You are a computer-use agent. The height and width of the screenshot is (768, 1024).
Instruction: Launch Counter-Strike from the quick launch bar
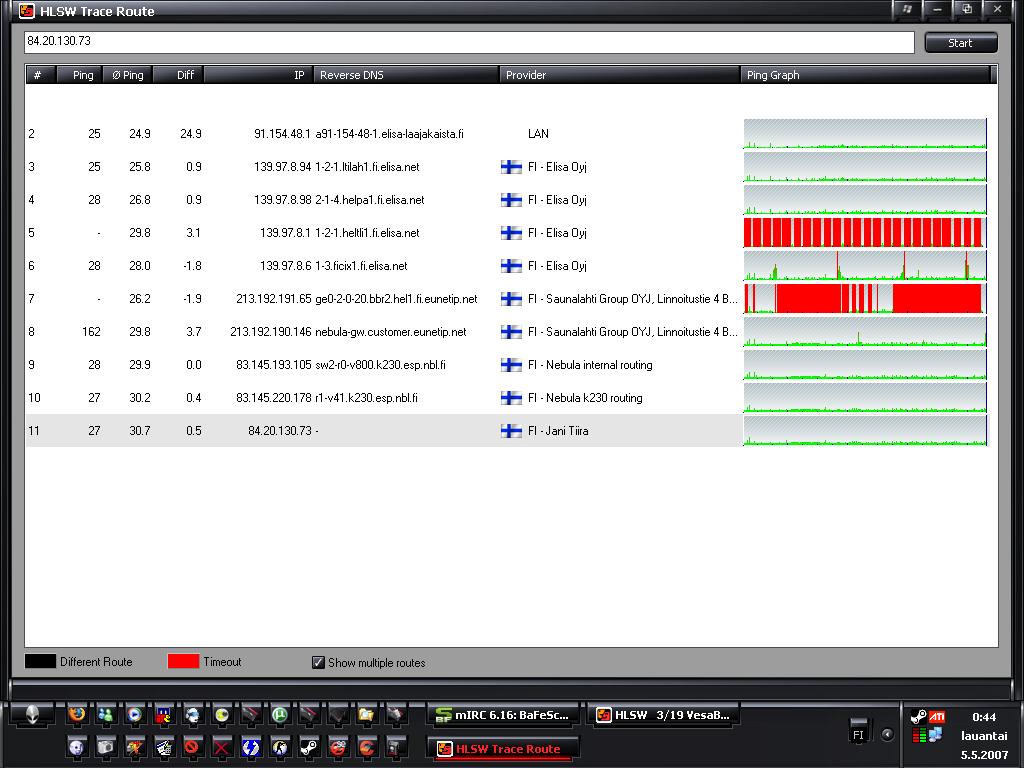[280, 747]
